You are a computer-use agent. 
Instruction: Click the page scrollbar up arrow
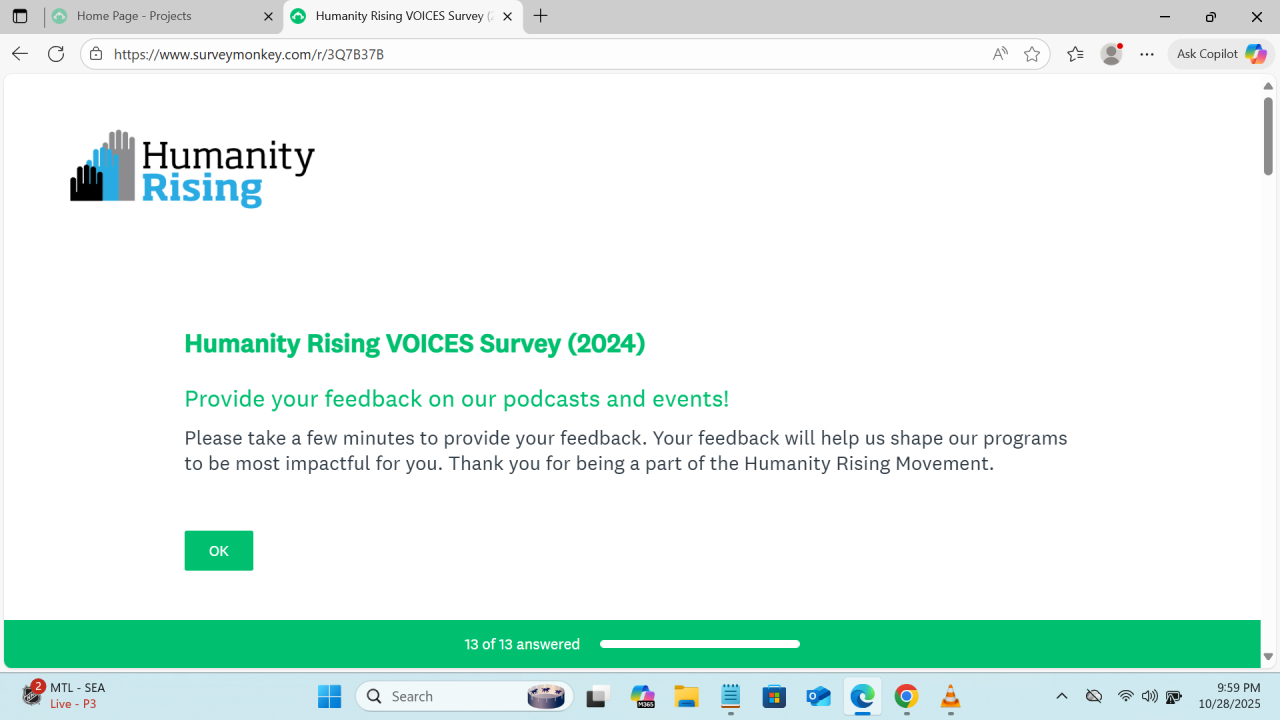pyautogui.click(x=1268, y=86)
